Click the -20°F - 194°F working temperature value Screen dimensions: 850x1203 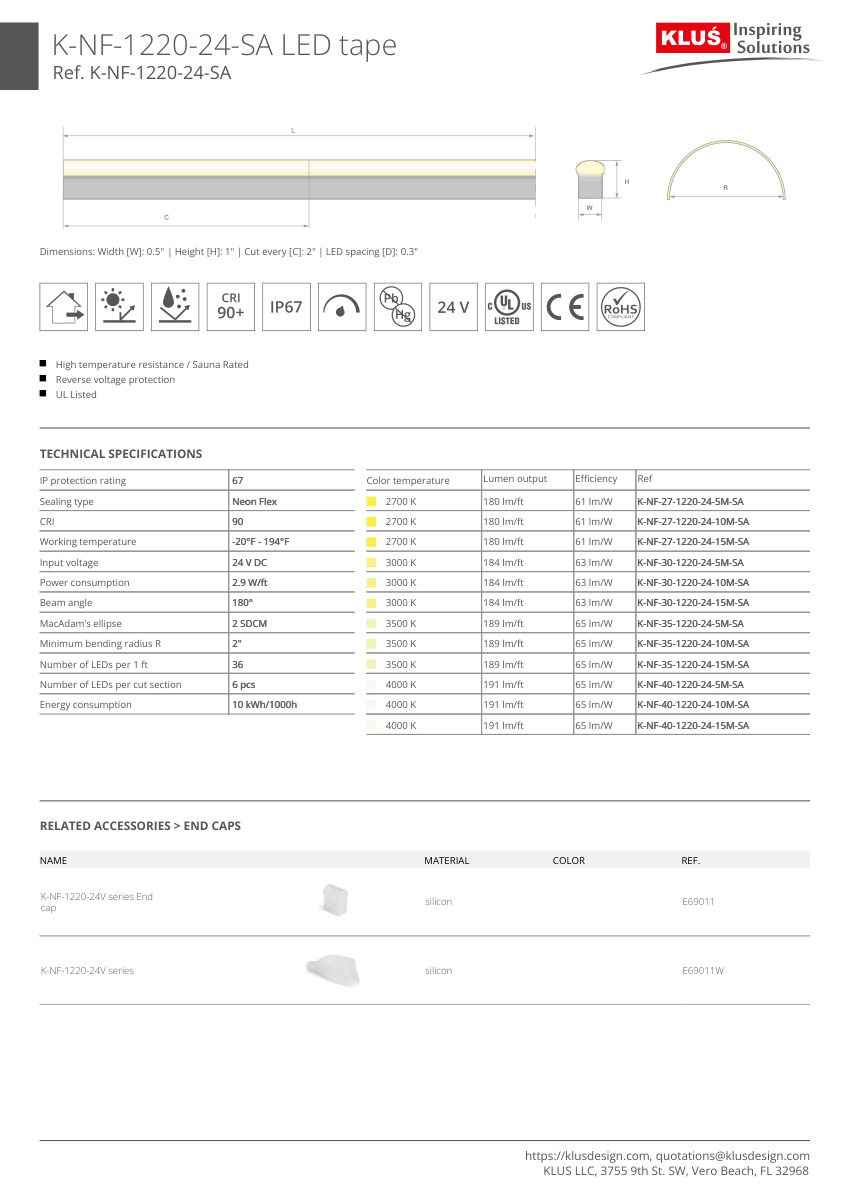[260, 542]
